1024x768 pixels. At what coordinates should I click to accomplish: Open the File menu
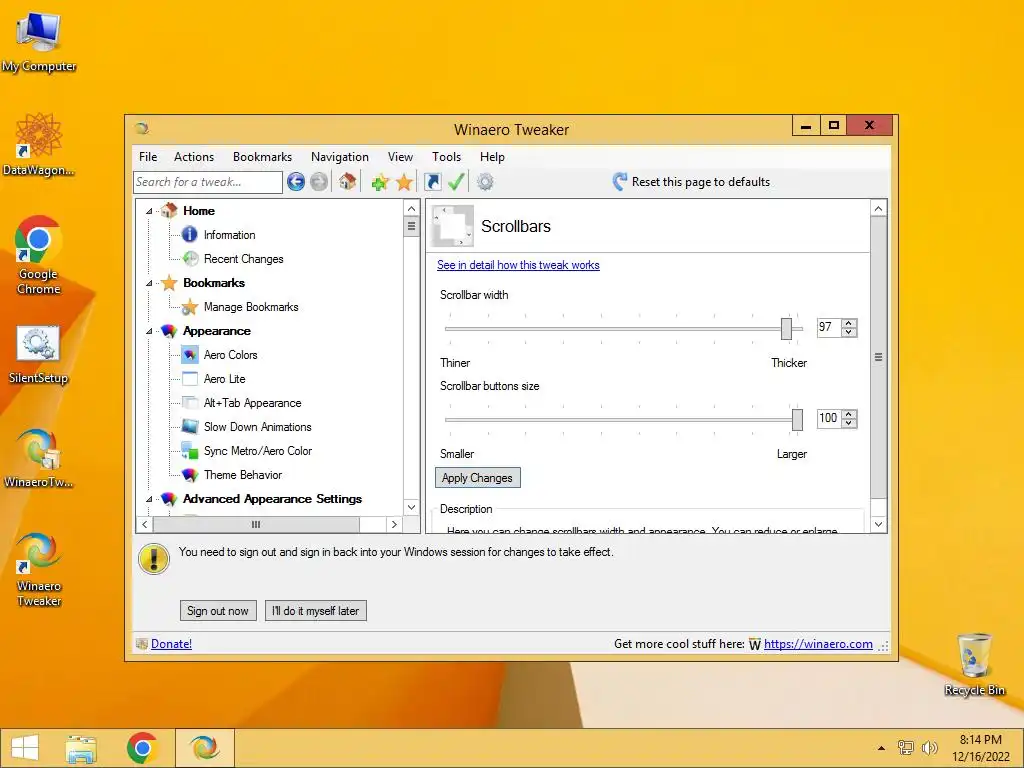(148, 157)
